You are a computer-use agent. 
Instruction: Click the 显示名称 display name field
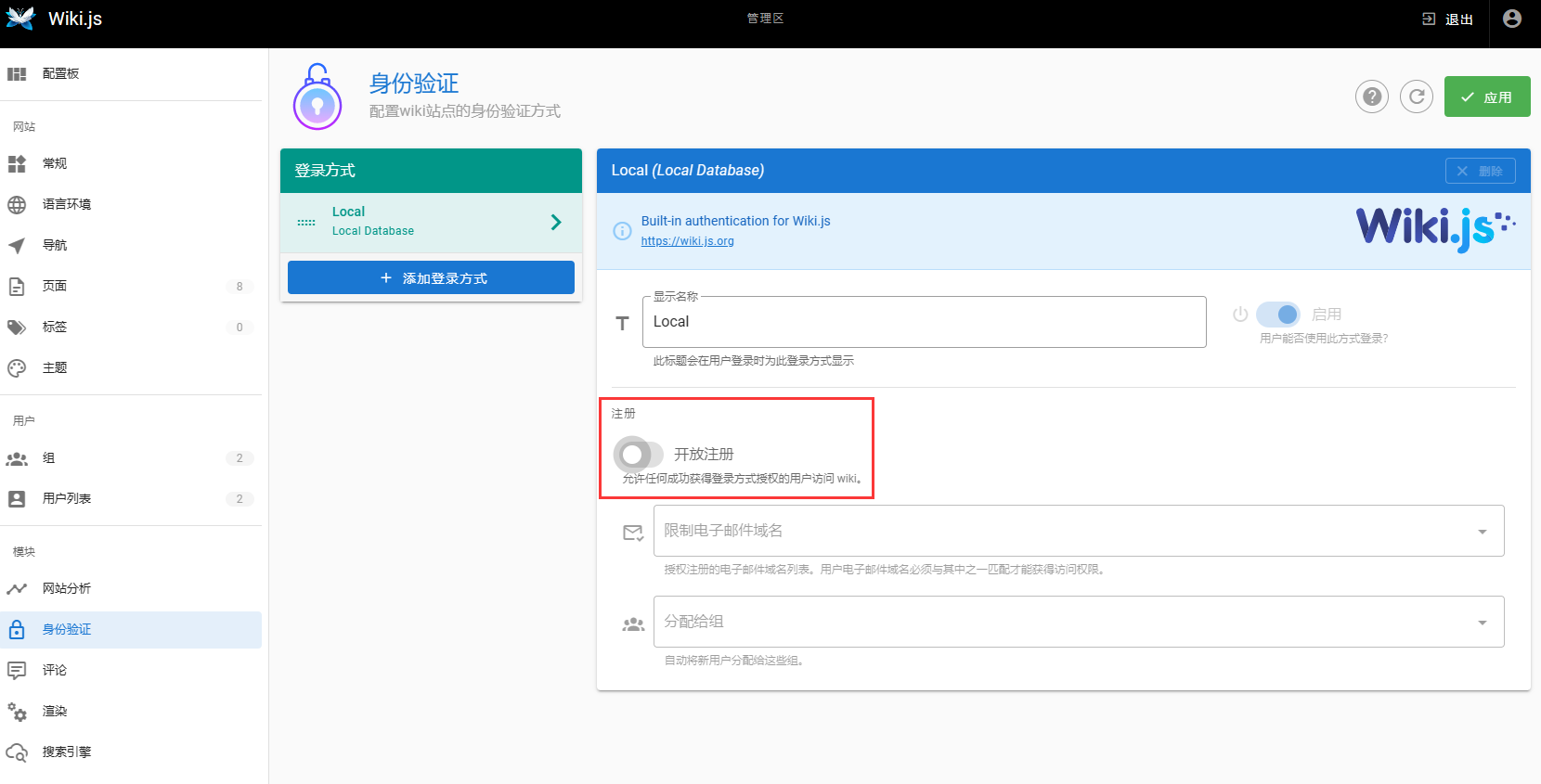pyautogui.click(x=925, y=322)
